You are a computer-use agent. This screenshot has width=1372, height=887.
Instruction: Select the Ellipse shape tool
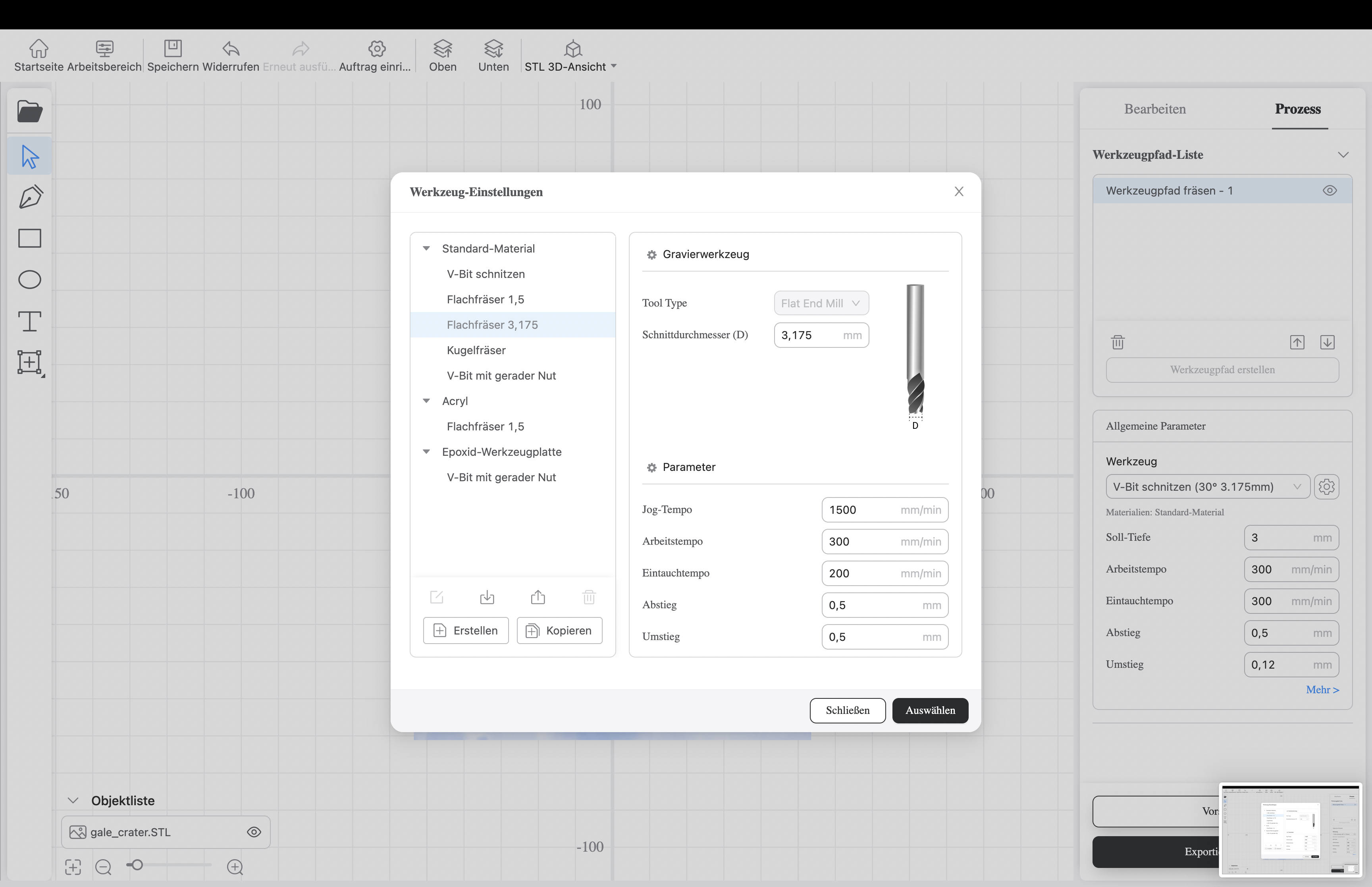tap(29, 280)
